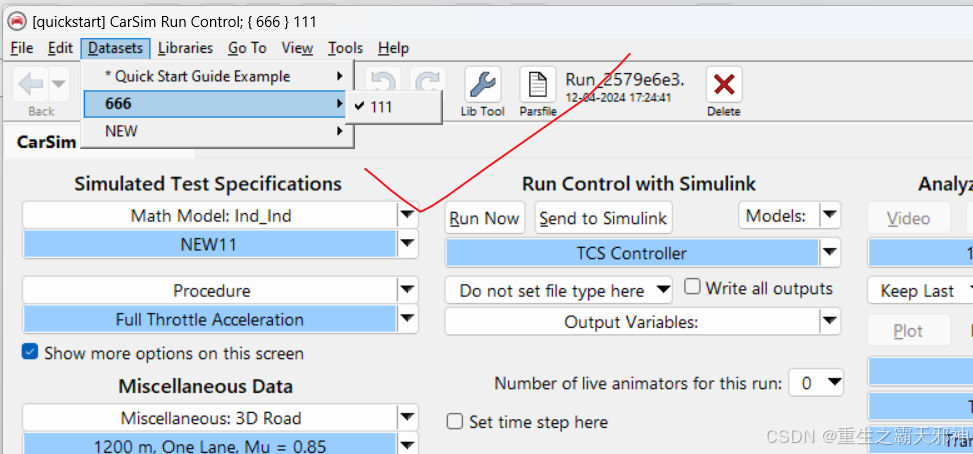
Task: Click the Redo toolbar icon
Action: 426,84
